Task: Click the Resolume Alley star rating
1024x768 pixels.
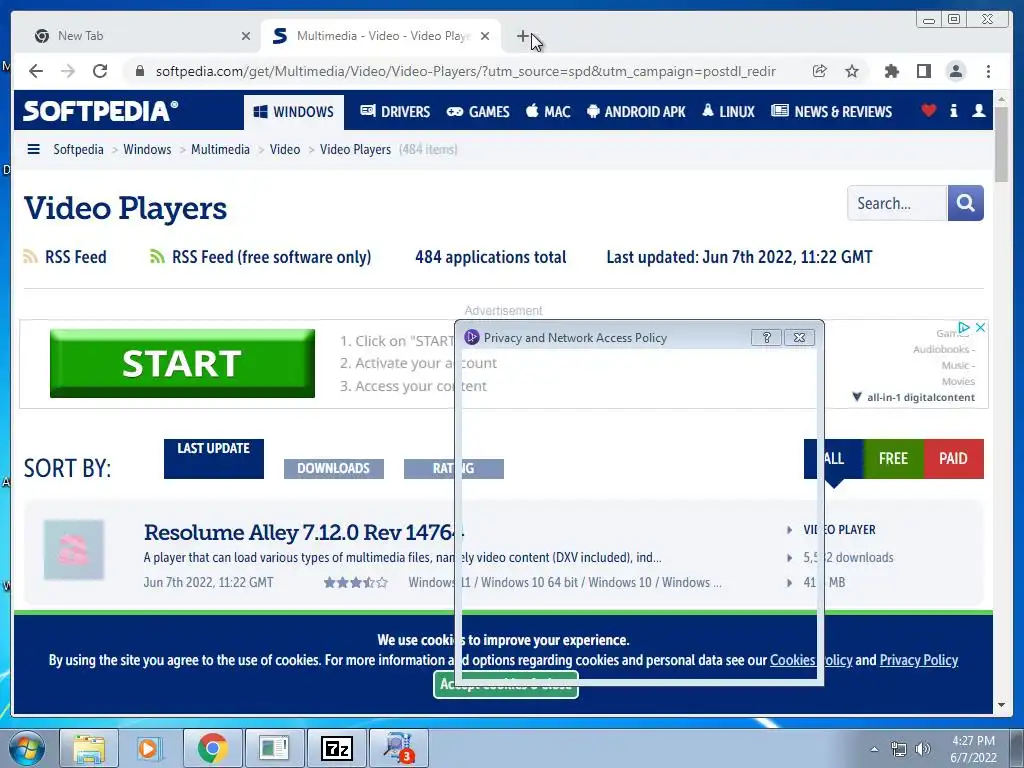Action: 355,582
